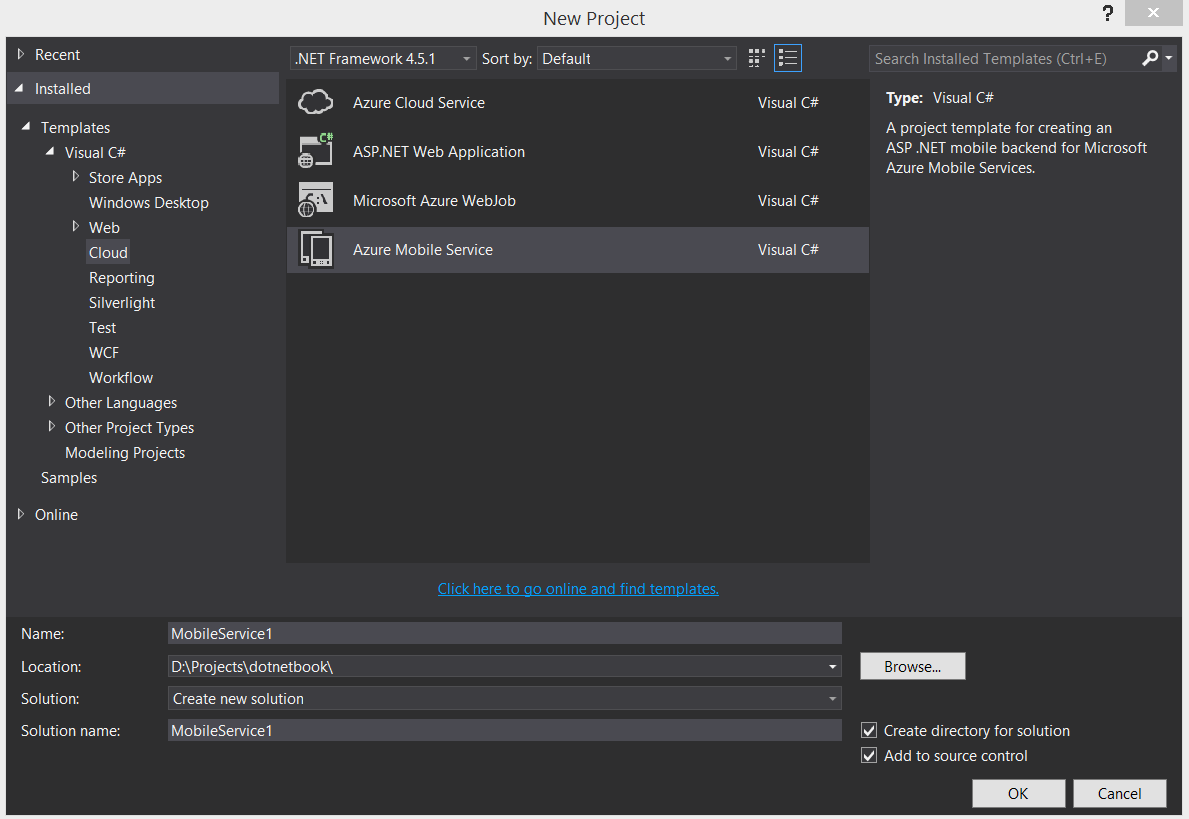Close the New Project dialog

coord(1153,13)
